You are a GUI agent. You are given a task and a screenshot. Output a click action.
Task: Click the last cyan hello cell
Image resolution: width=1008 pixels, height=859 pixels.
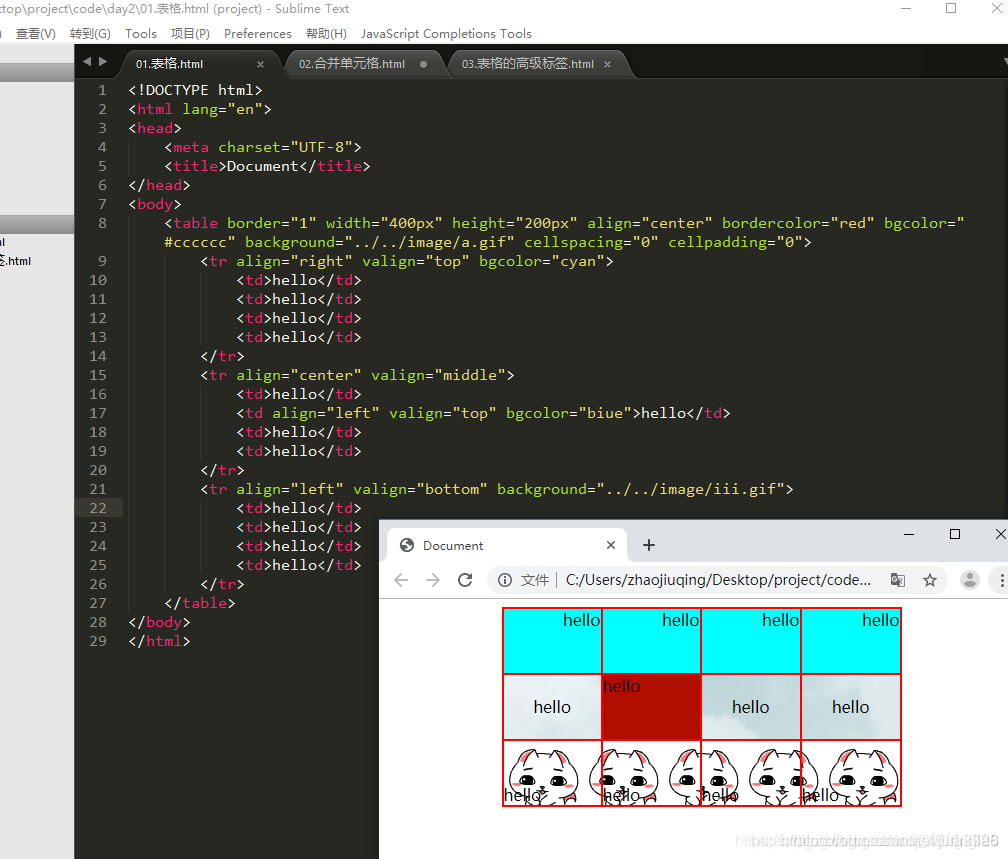point(850,641)
